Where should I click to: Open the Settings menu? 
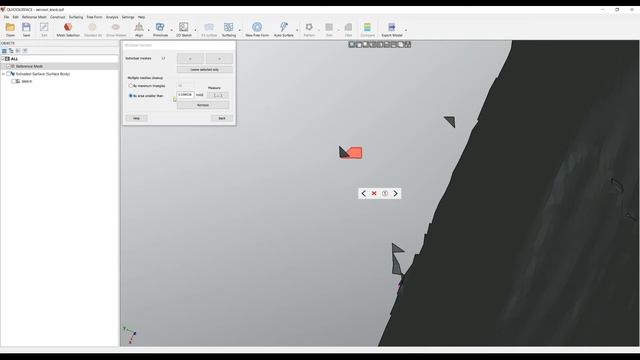128,17
